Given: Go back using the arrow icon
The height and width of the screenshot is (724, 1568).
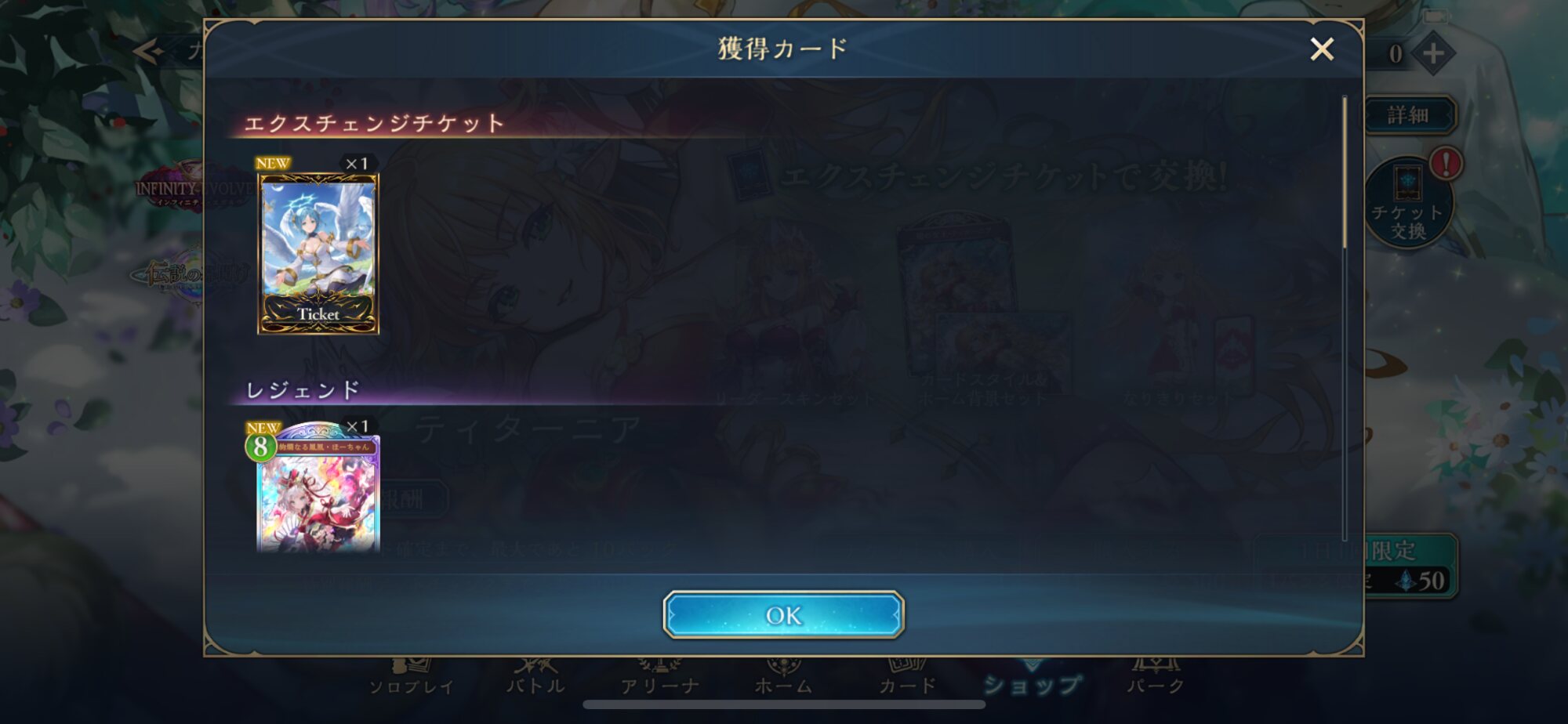Looking at the screenshot, I should point(148,52).
